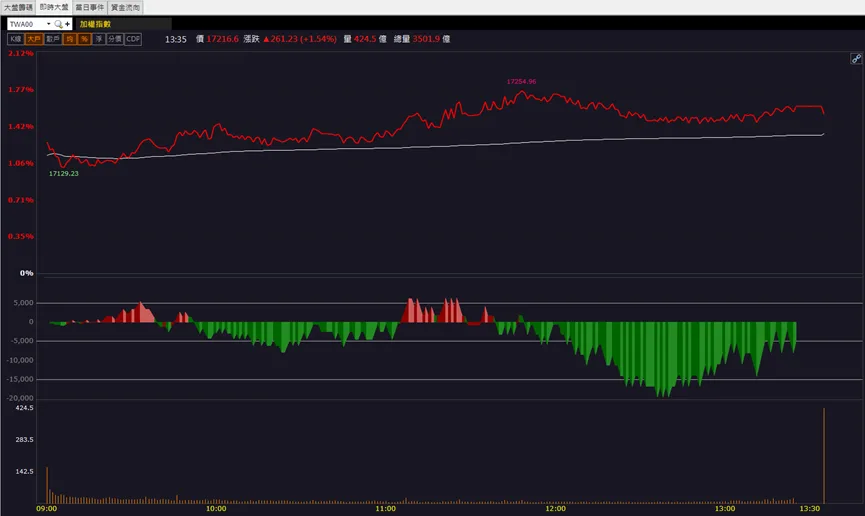Click the -20,000 axis label
This screenshot has height=516, width=865.
pyautogui.click(x=20, y=398)
